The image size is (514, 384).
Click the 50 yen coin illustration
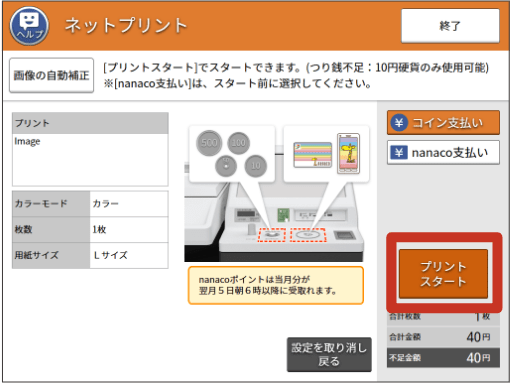tap(226, 166)
